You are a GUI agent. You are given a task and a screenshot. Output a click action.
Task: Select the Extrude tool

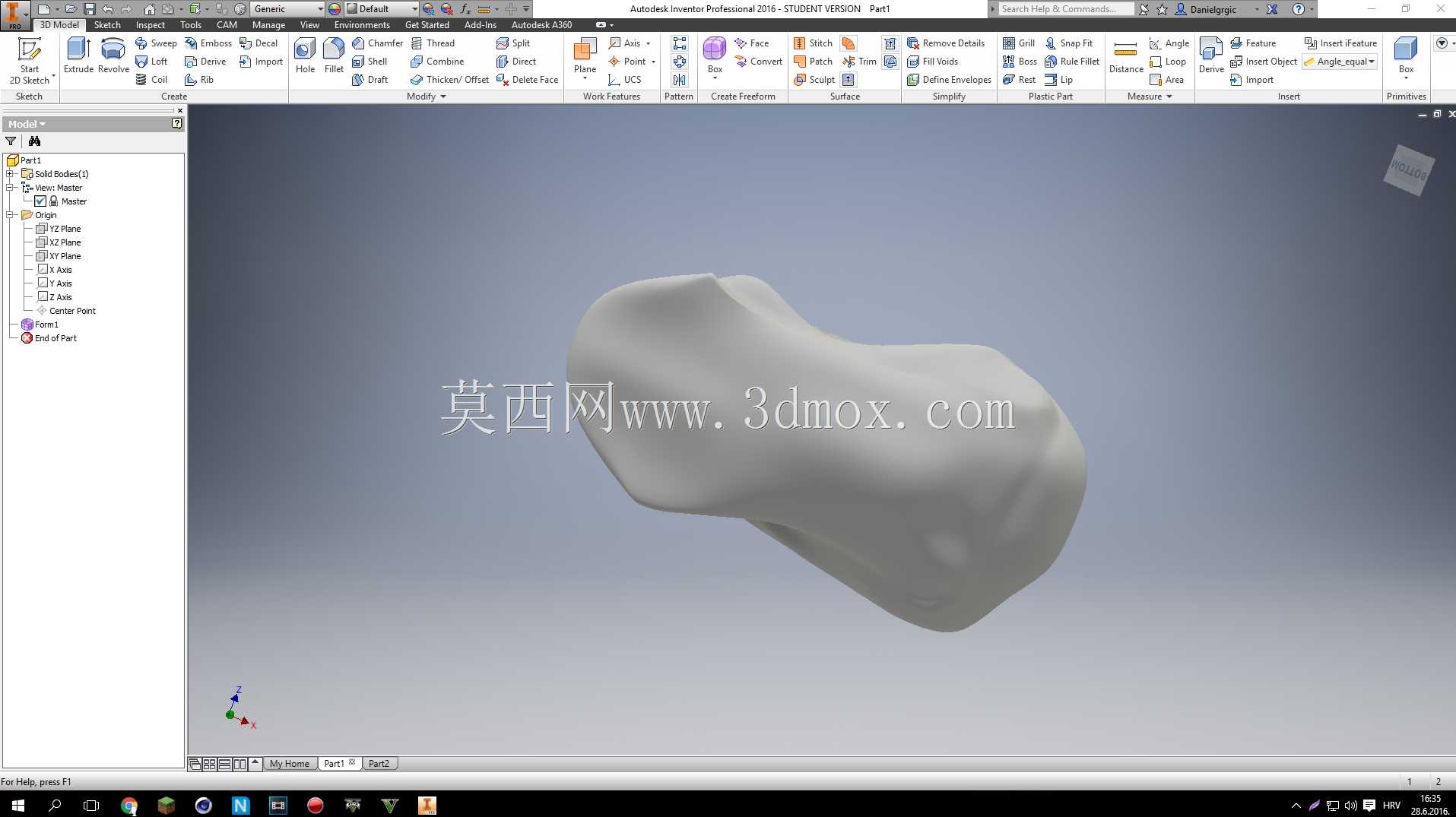pyautogui.click(x=78, y=55)
